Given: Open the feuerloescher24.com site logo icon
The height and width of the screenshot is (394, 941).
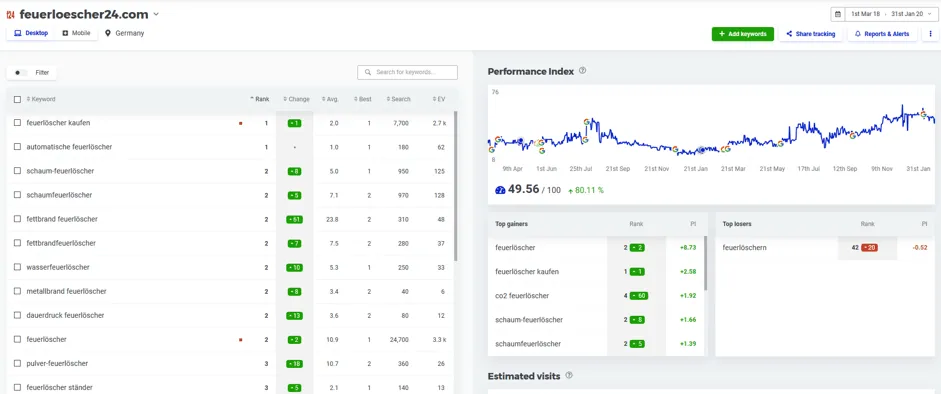Looking at the screenshot, I should pos(10,14).
